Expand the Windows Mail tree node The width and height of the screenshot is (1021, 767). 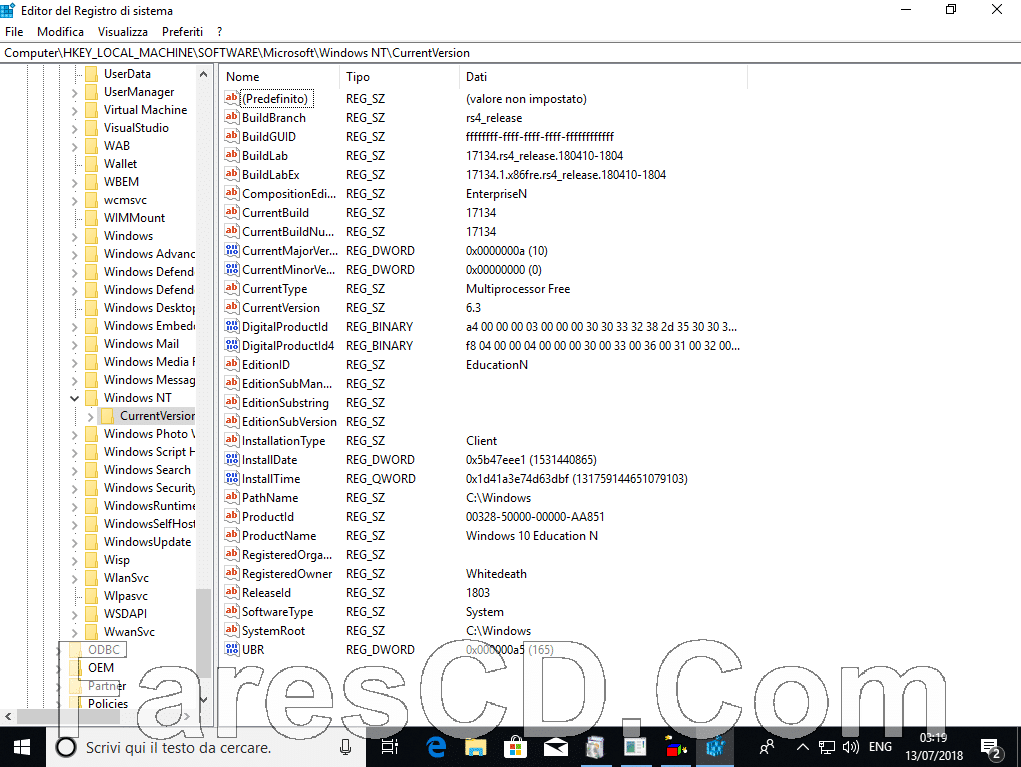[x=74, y=344]
